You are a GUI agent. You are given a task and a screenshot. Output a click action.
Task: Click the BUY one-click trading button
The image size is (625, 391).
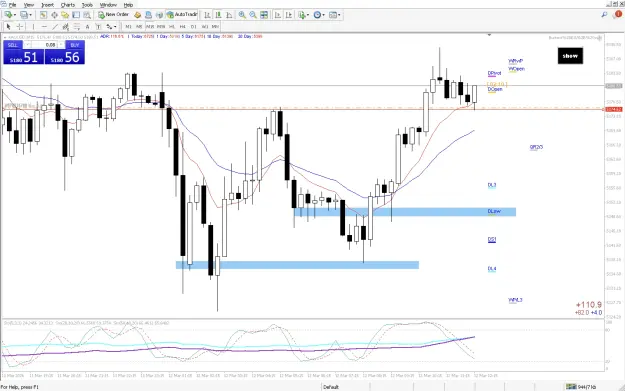[75, 45]
